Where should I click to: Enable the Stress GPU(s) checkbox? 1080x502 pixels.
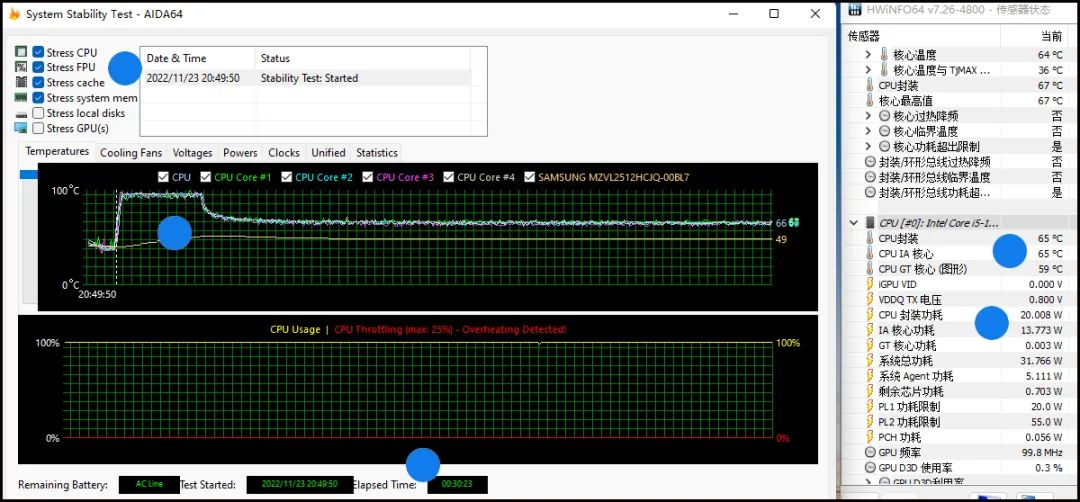[x=38, y=128]
